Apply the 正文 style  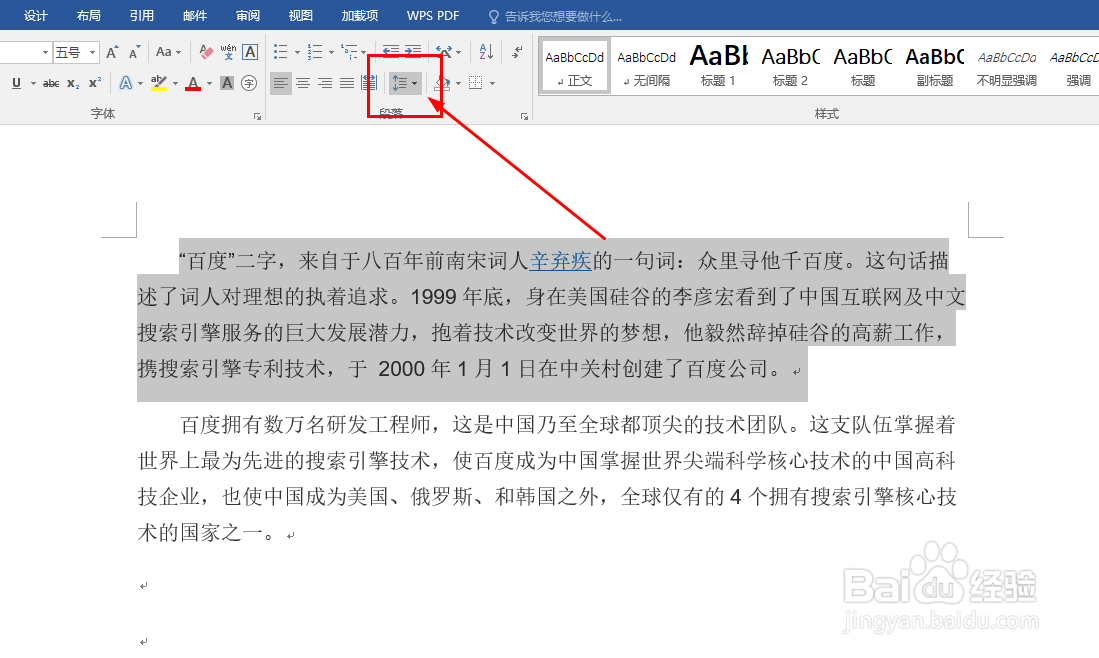point(575,67)
